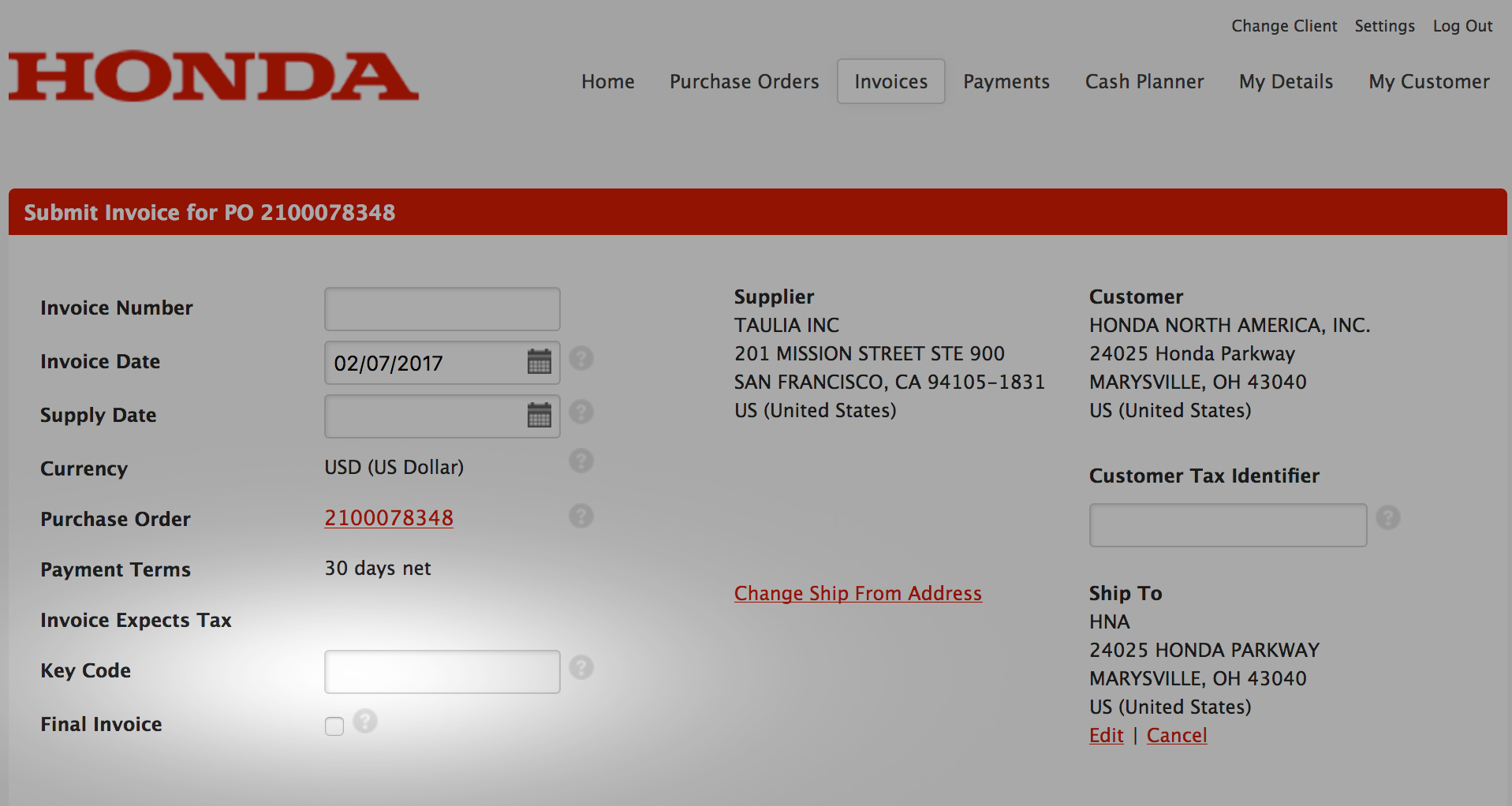
Task: Click help icon beside Key Code
Action: (581, 668)
